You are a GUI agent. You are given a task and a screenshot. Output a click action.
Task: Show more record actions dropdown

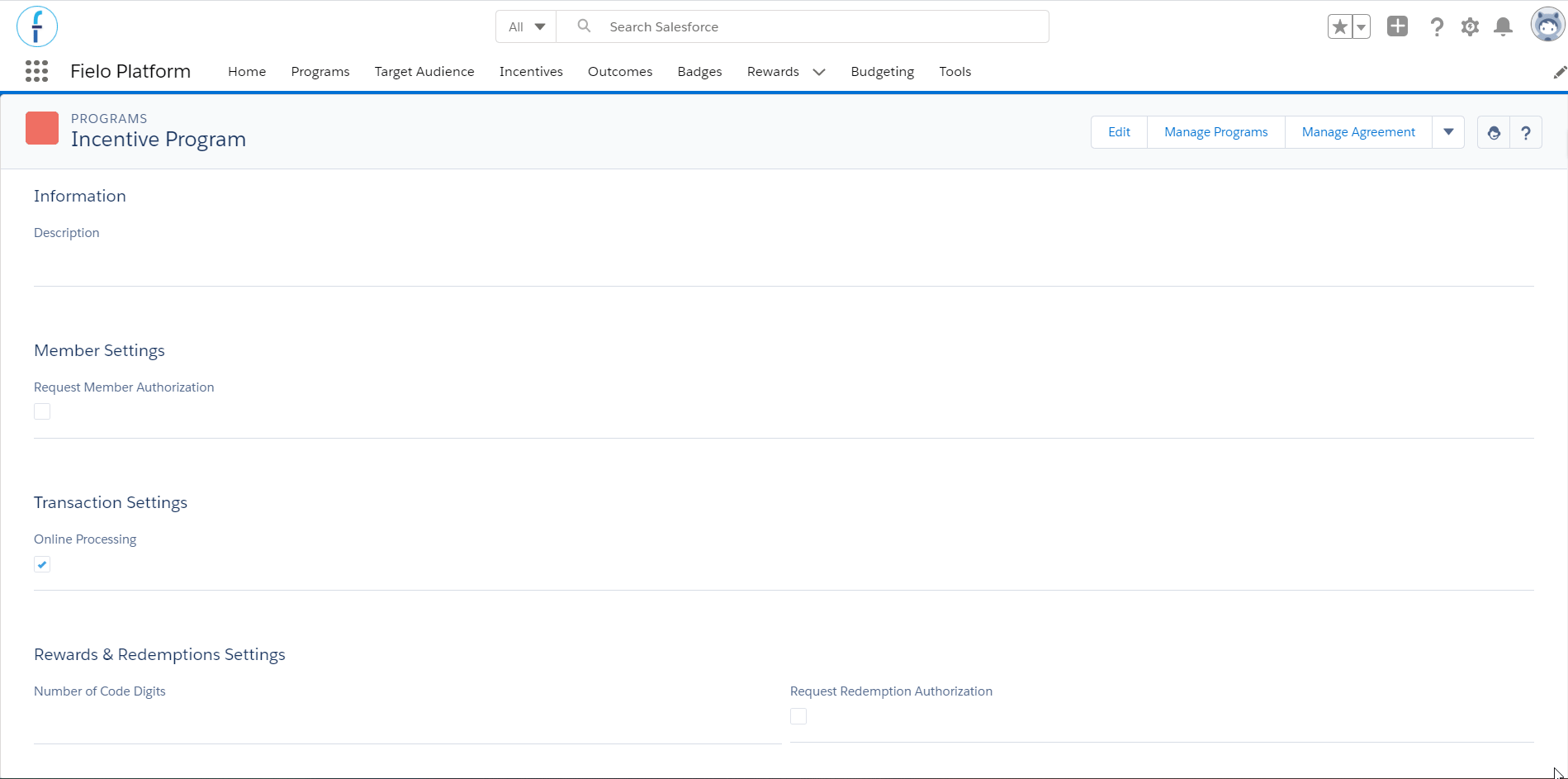[1448, 132]
